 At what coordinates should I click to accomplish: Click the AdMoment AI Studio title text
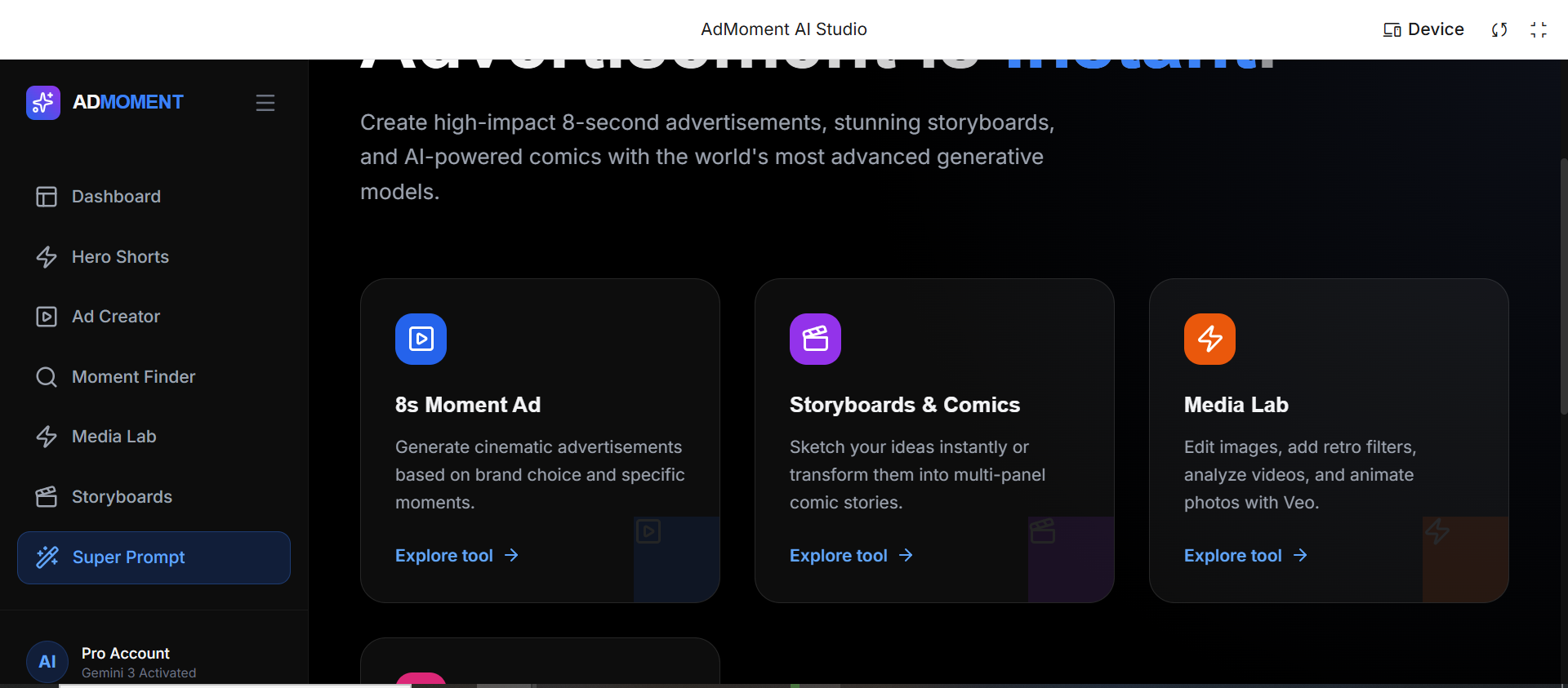(784, 29)
